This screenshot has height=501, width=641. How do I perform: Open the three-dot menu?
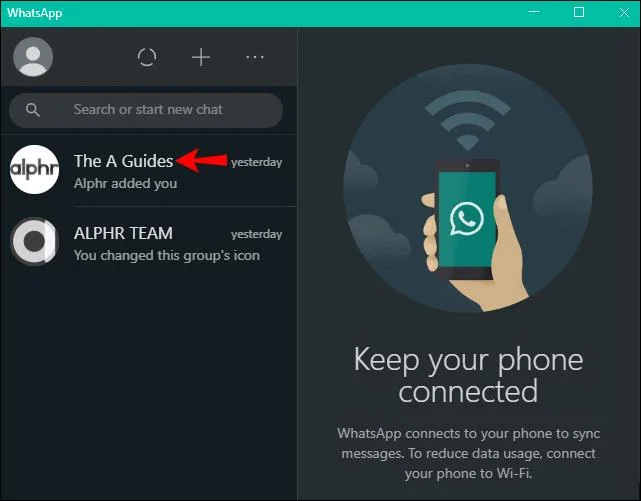[255, 57]
